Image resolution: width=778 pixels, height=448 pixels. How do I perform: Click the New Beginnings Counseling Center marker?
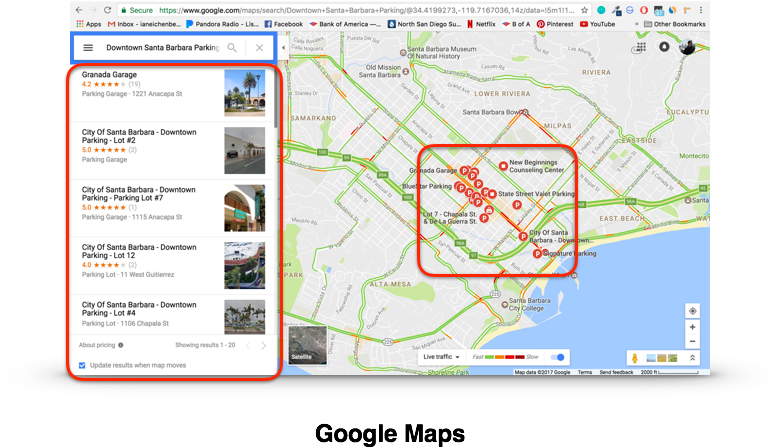point(503,166)
